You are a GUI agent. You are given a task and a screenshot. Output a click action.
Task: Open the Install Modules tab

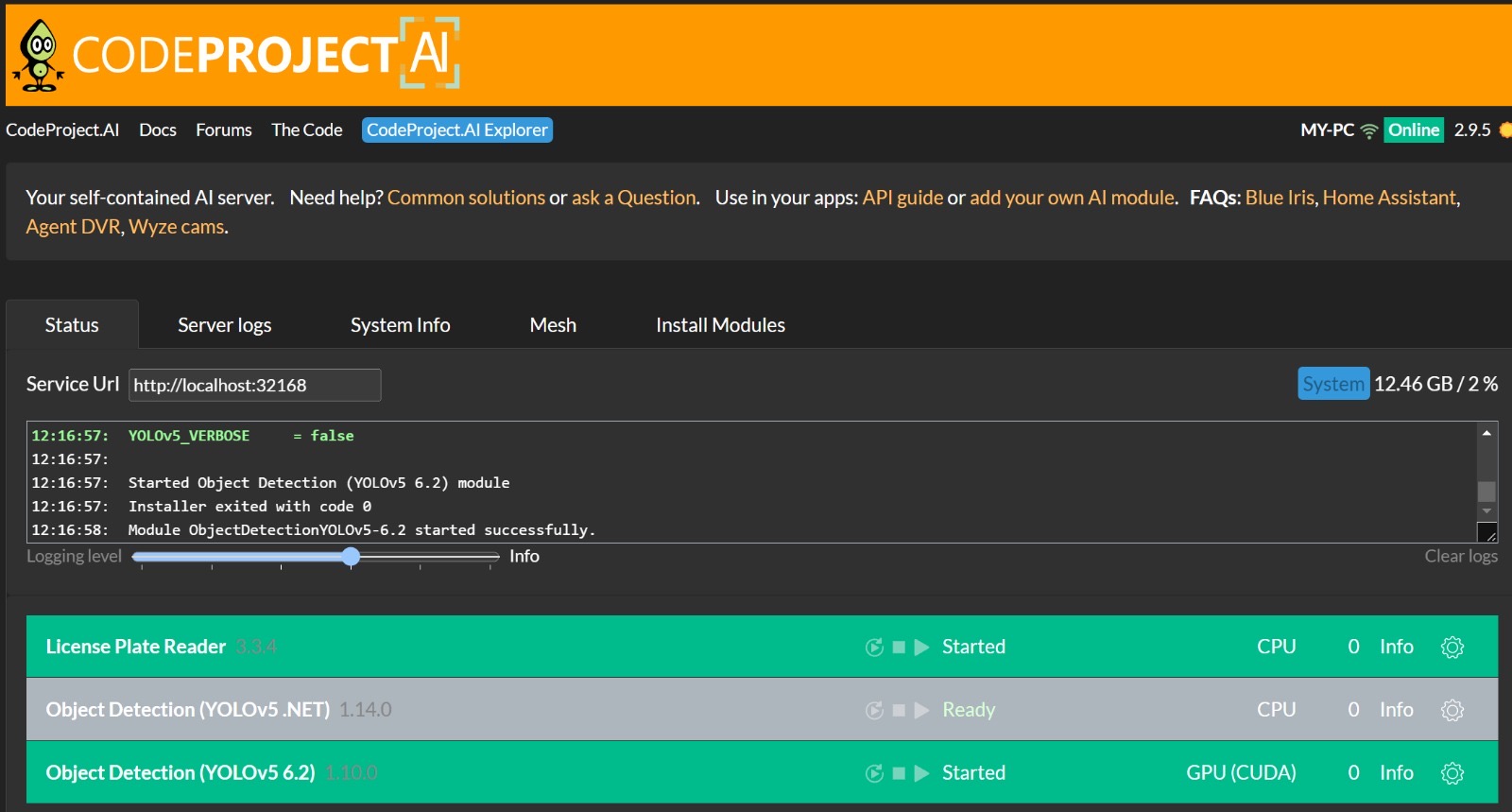[x=721, y=325]
